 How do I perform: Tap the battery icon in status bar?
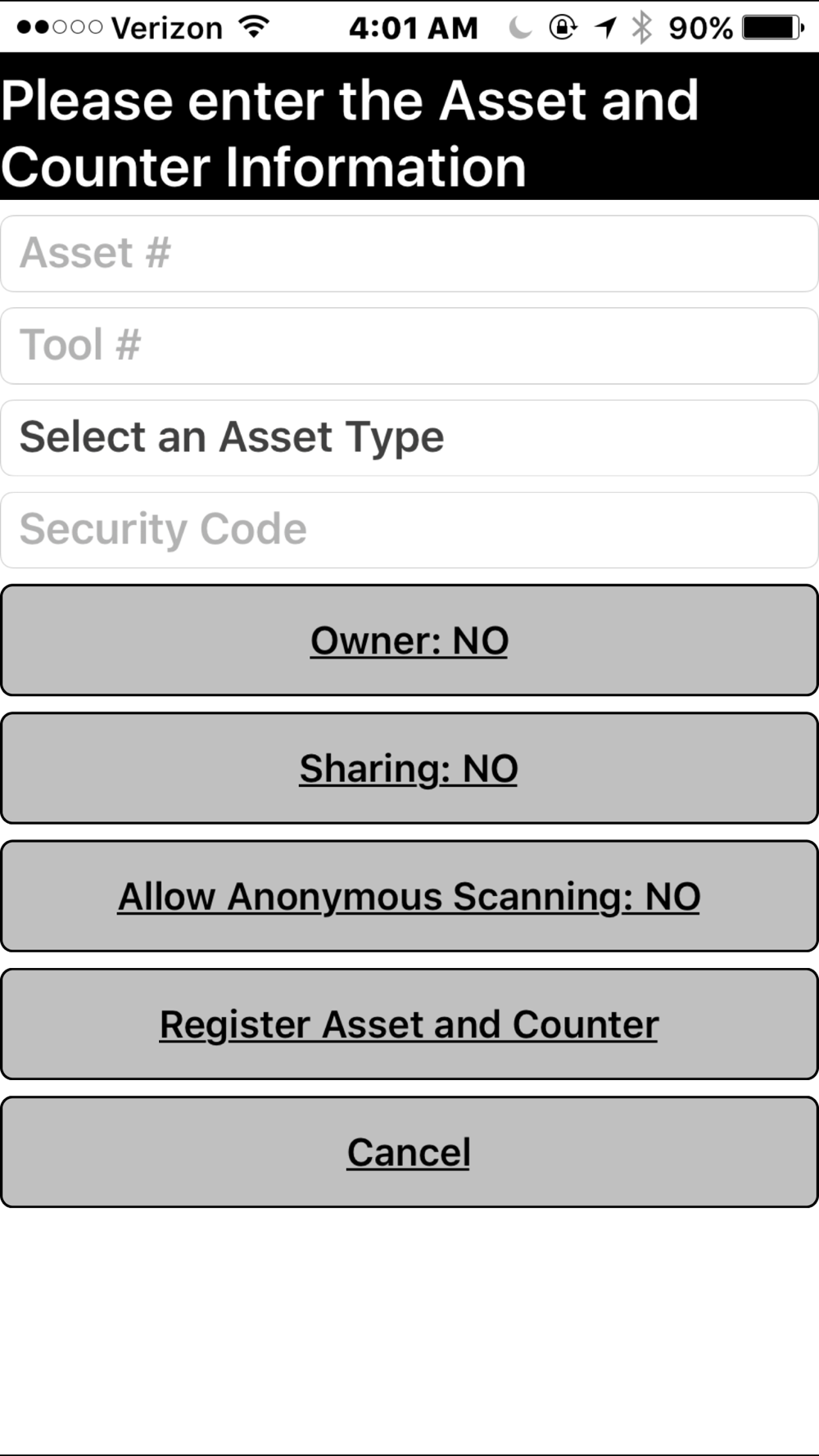click(772, 28)
